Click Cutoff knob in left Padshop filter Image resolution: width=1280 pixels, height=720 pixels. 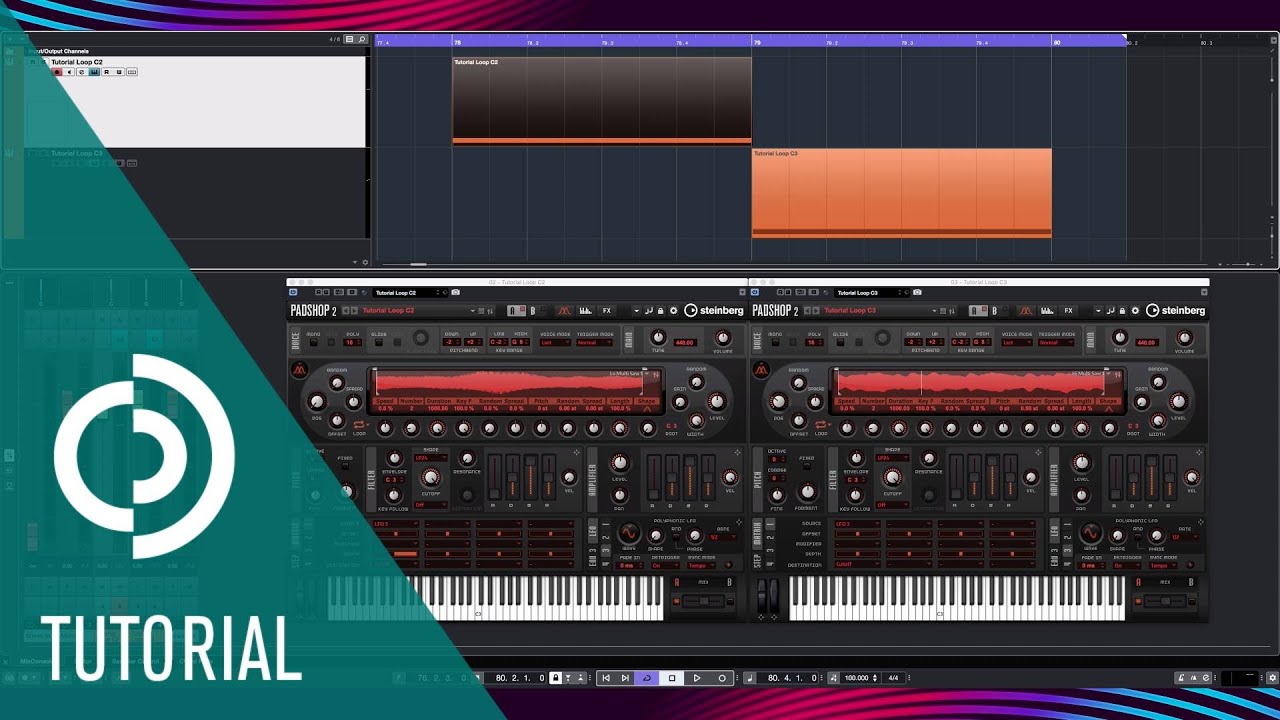pyautogui.click(x=430, y=477)
